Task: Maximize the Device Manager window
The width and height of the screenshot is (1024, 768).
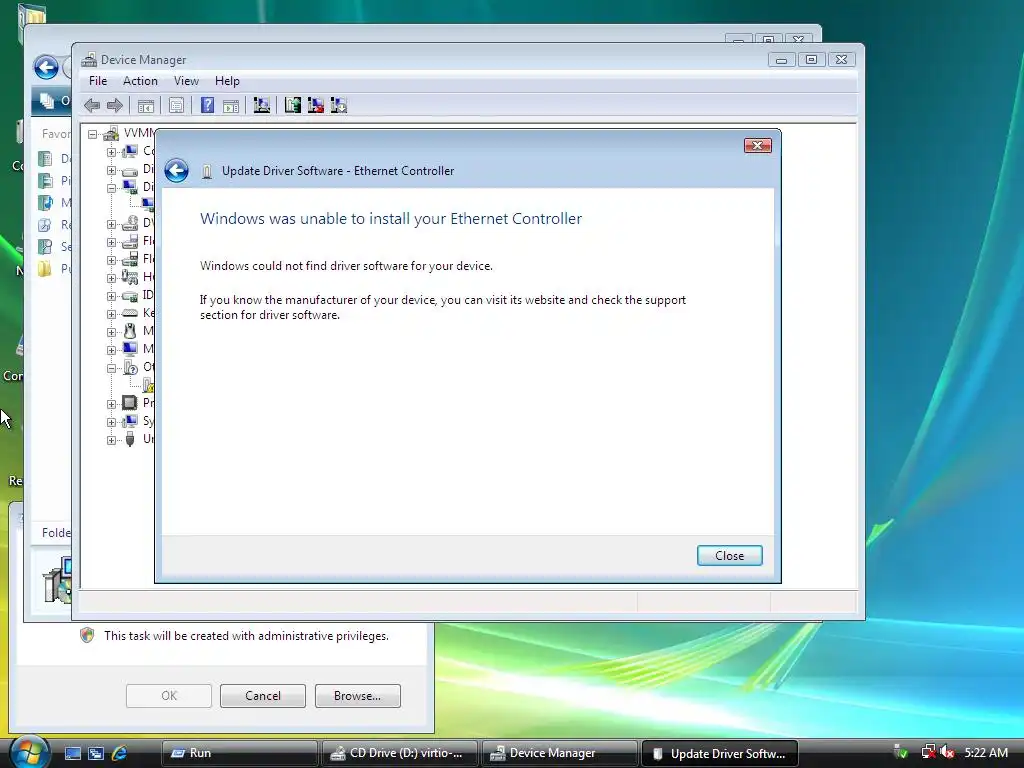Action: pyautogui.click(x=811, y=59)
